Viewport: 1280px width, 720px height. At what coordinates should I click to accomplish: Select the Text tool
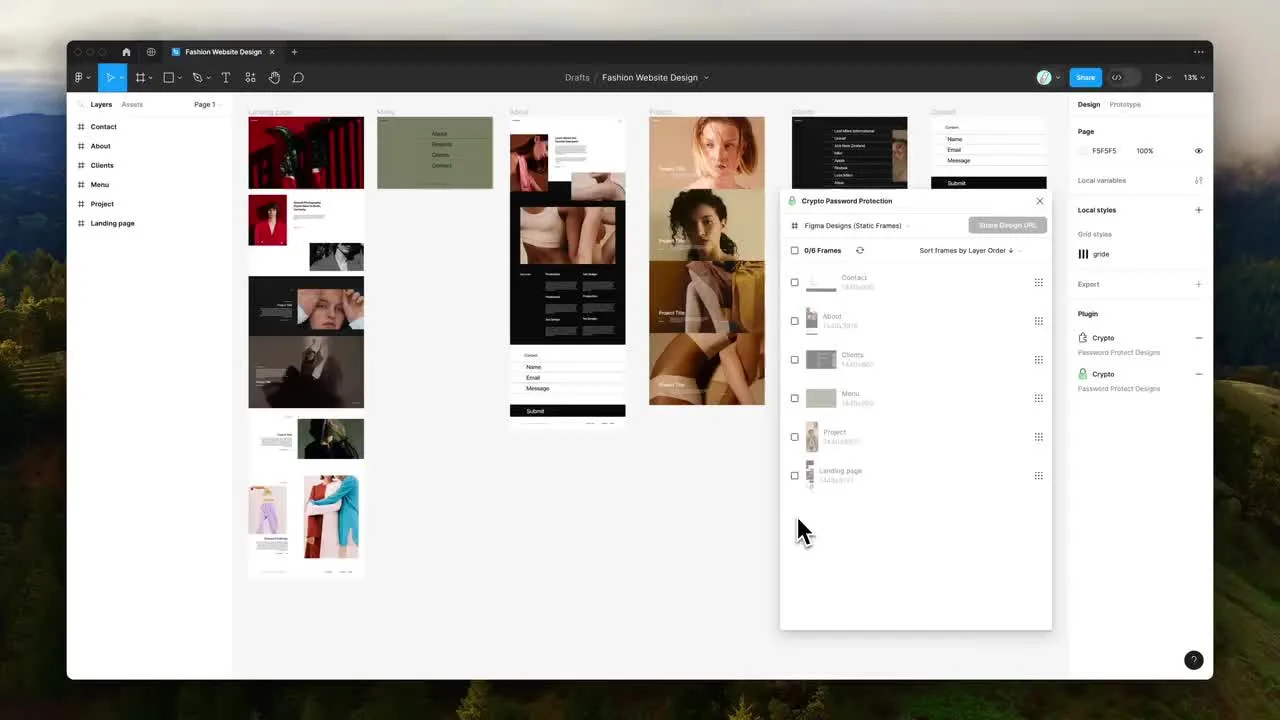tap(225, 78)
